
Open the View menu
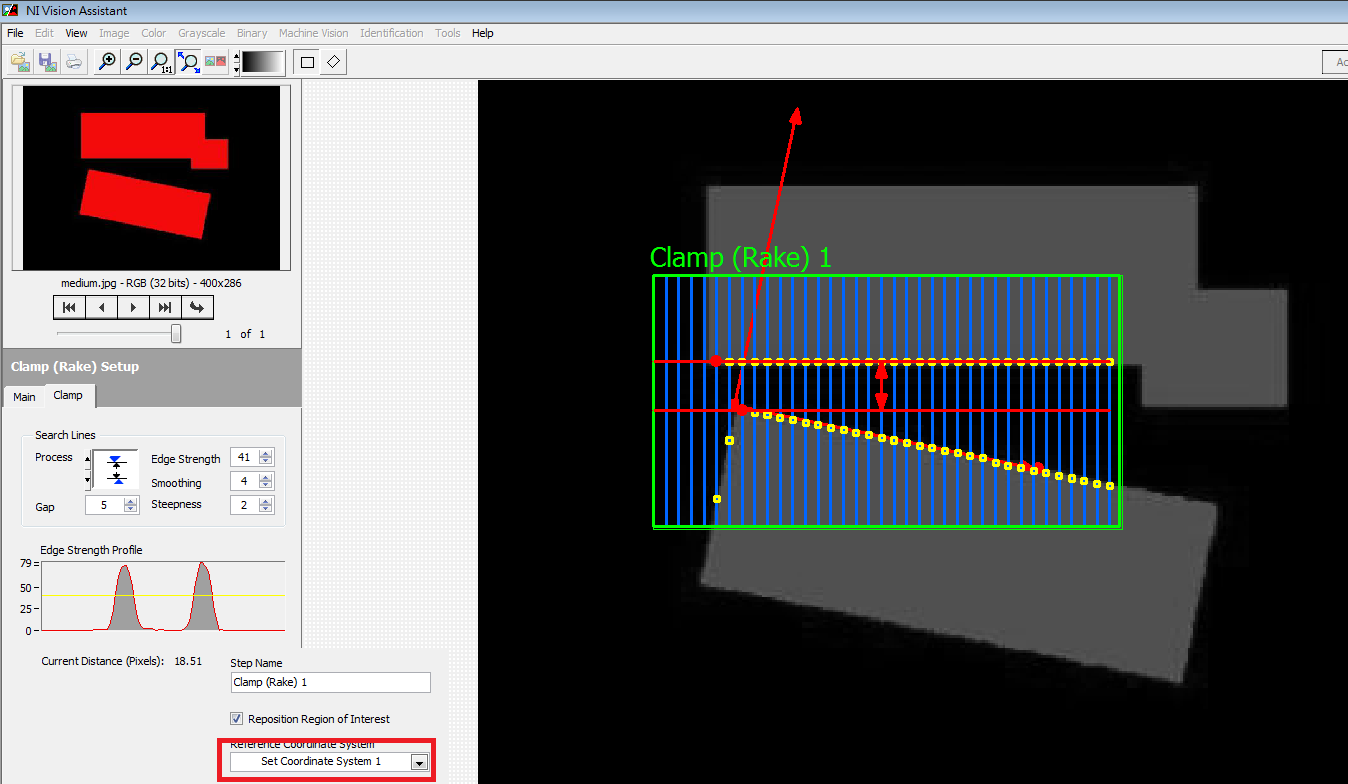point(77,33)
